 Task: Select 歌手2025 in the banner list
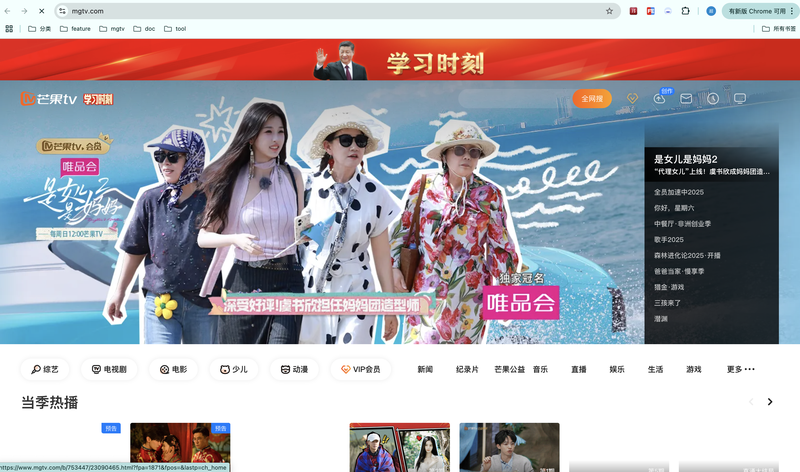[669, 239]
